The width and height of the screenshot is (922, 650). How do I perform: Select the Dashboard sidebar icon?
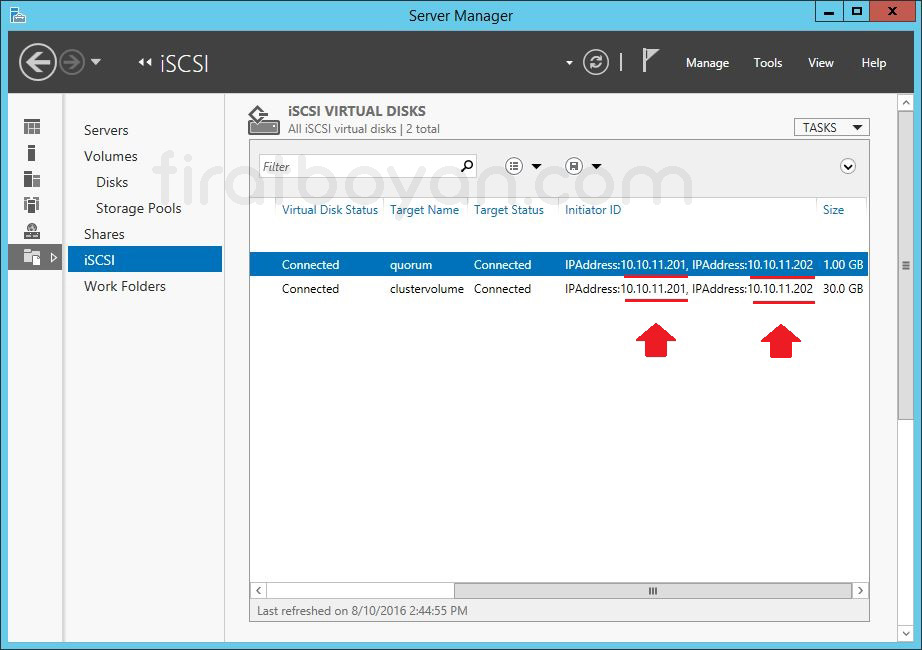(32, 126)
